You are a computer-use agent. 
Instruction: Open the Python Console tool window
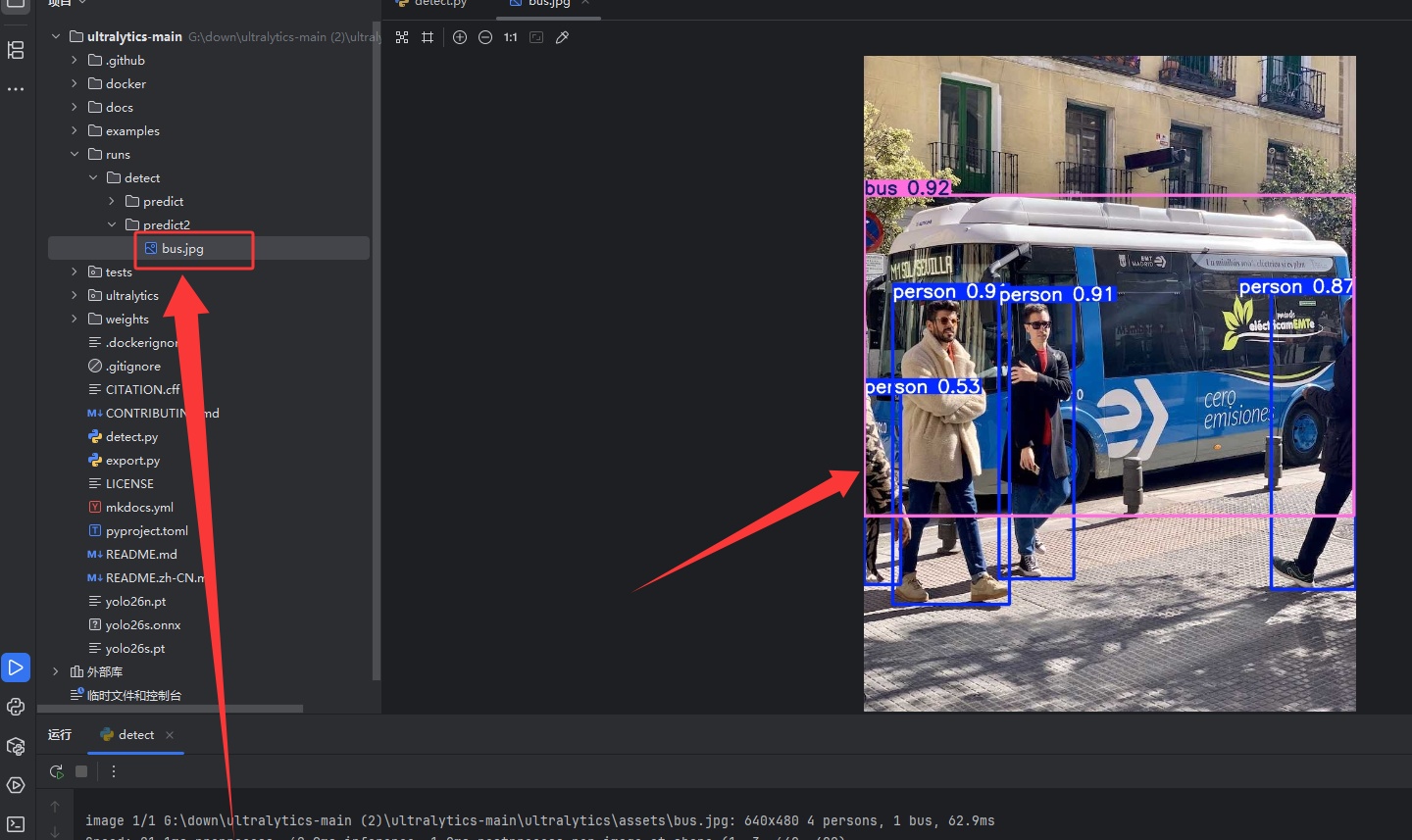[16, 707]
